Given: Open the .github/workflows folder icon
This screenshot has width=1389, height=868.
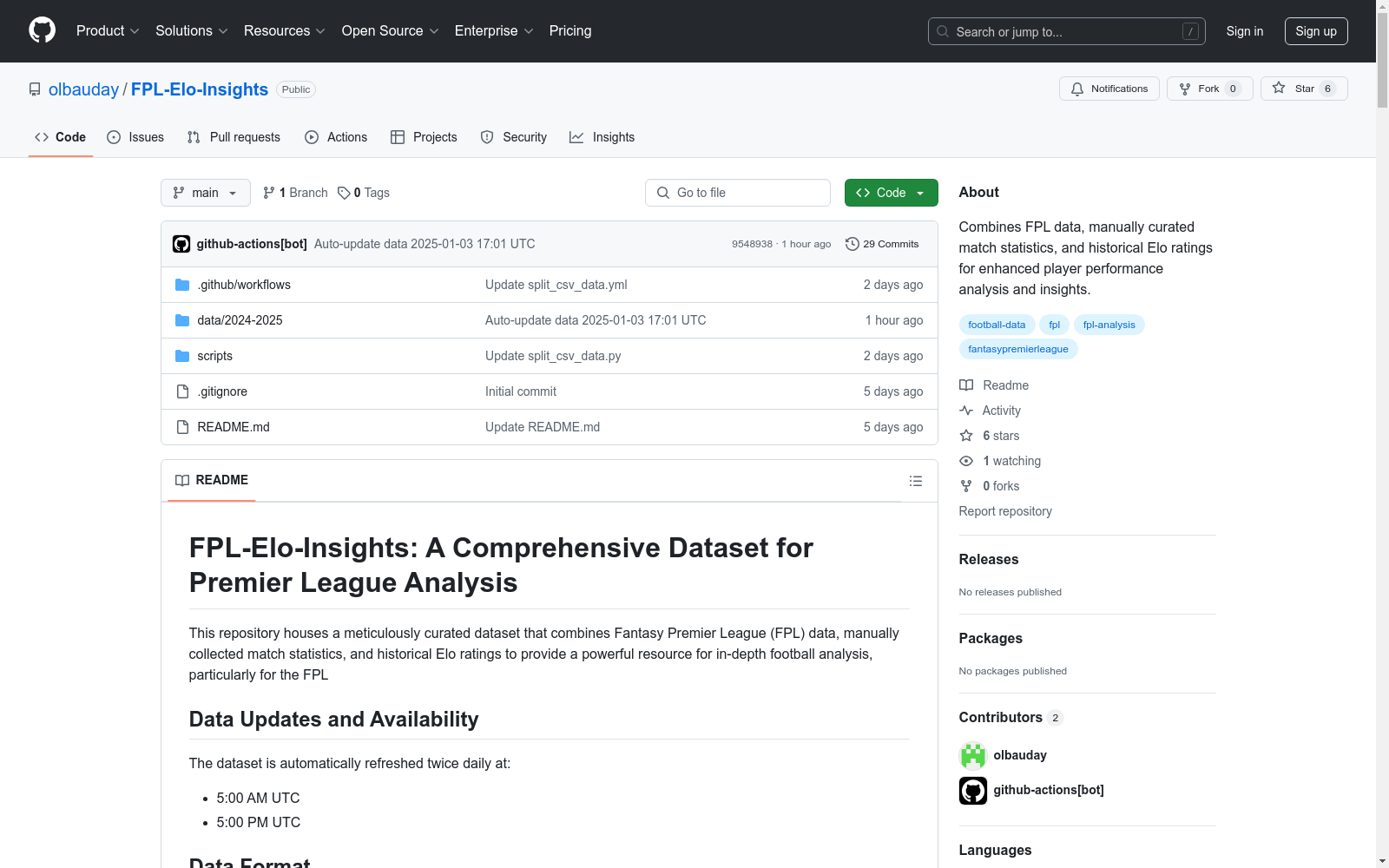Looking at the screenshot, I should (182, 285).
